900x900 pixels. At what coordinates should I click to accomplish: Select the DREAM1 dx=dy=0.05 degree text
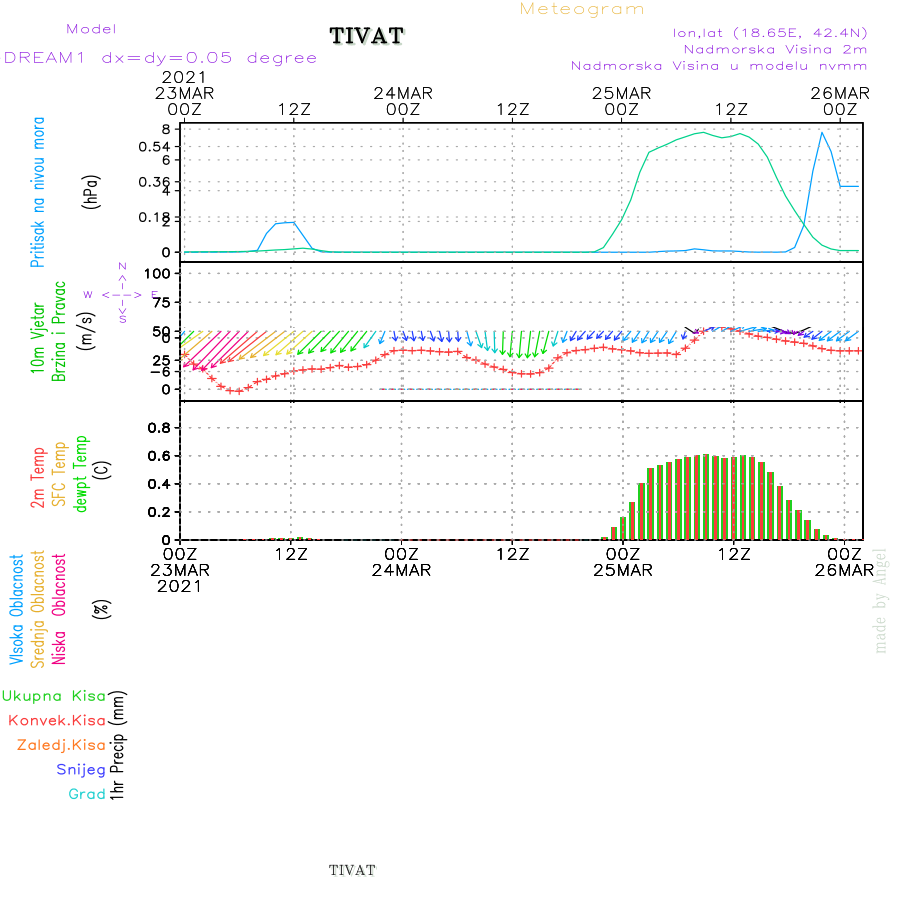(160, 58)
